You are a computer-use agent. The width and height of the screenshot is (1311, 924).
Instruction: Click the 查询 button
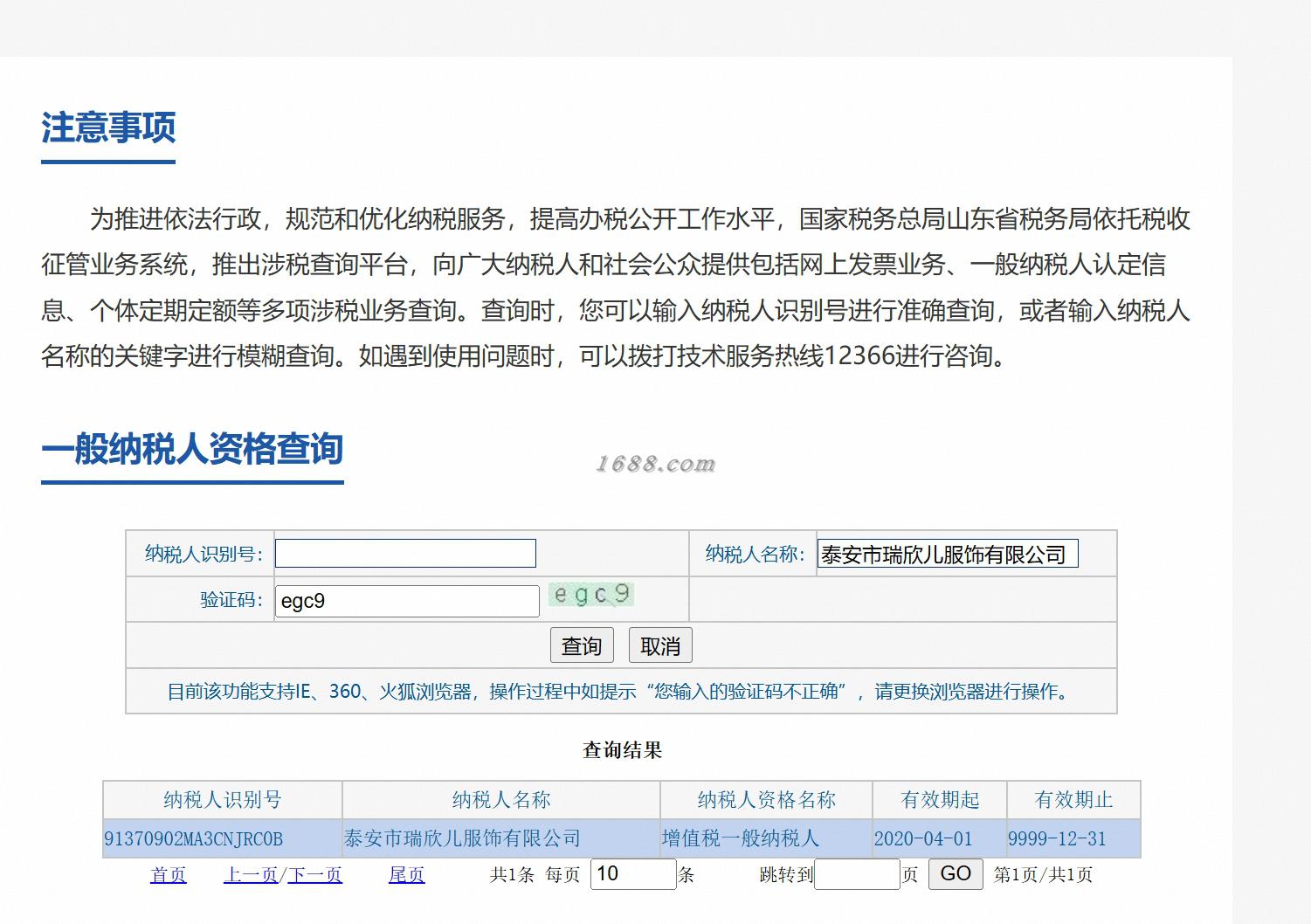pos(582,645)
